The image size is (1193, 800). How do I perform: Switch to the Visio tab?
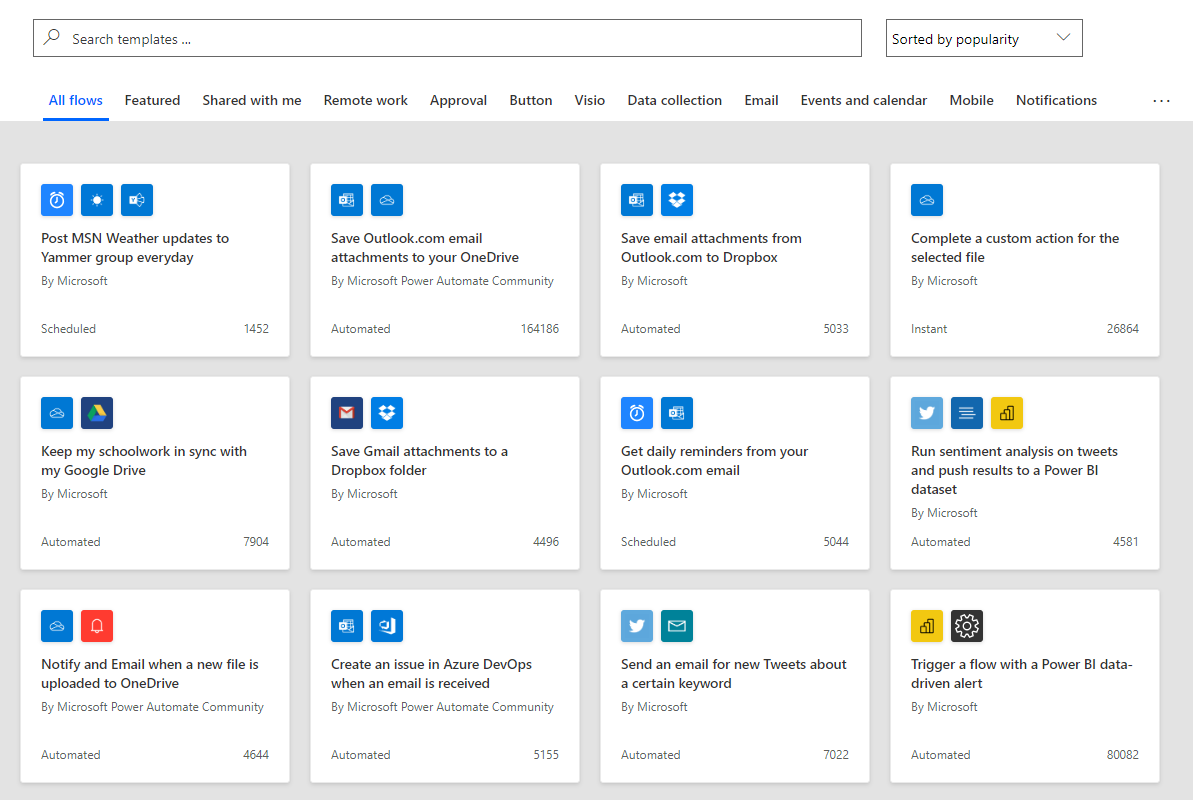point(590,100)
